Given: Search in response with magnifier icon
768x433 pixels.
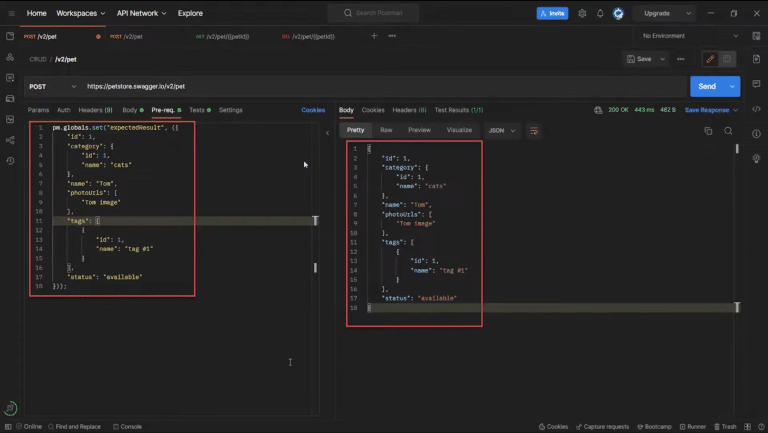Looking at the screenshot, I should pos(728,131).
